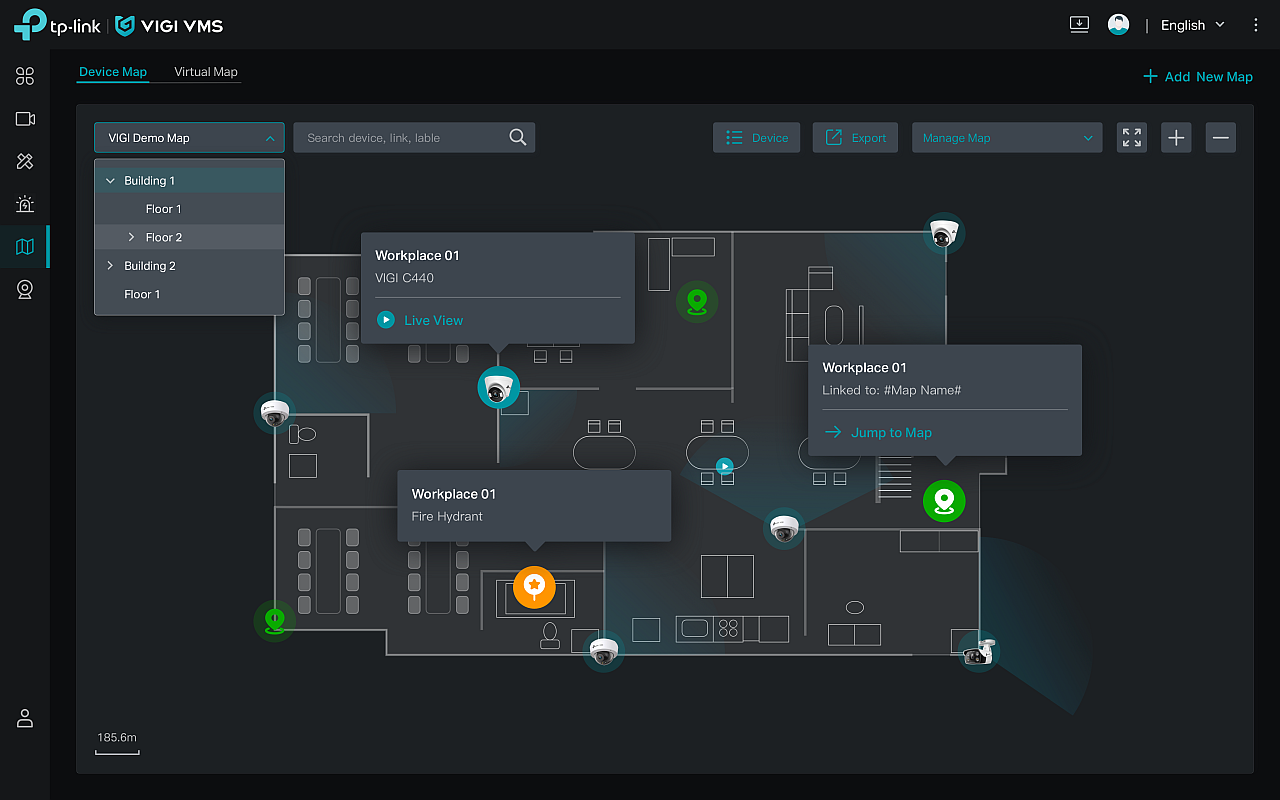Click the account person icon at sidebar bottom
Screen dimensions: 1280x800
click(25, 718)
